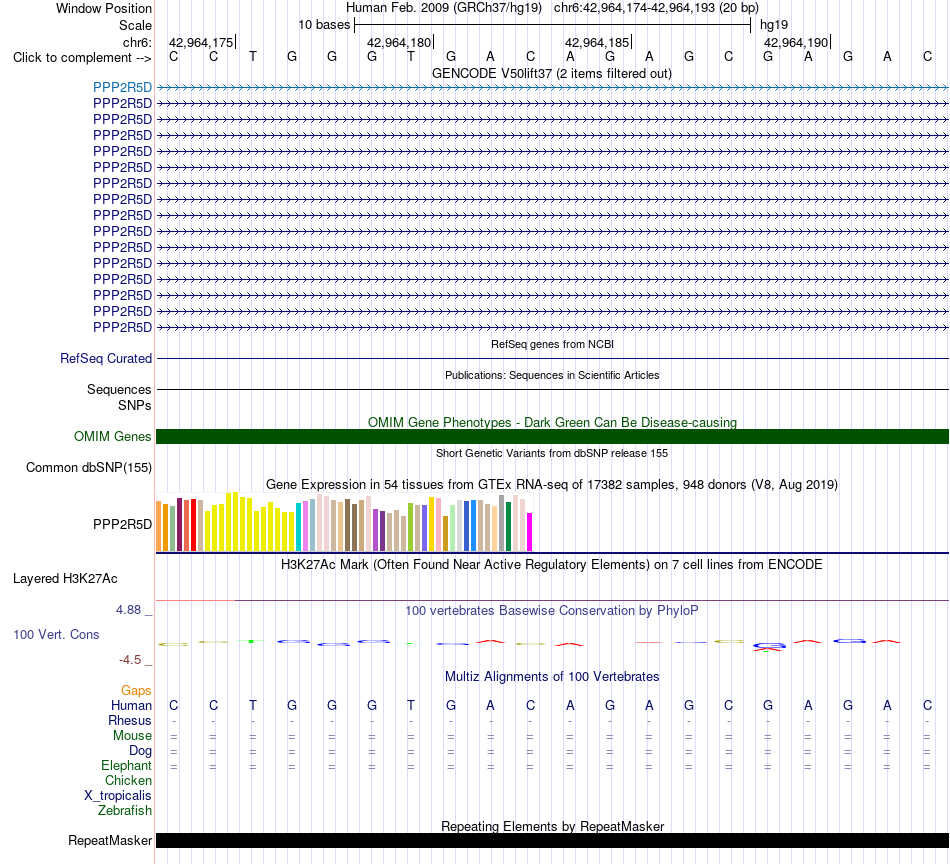Click the 42,964,175 ruler position

201,42
